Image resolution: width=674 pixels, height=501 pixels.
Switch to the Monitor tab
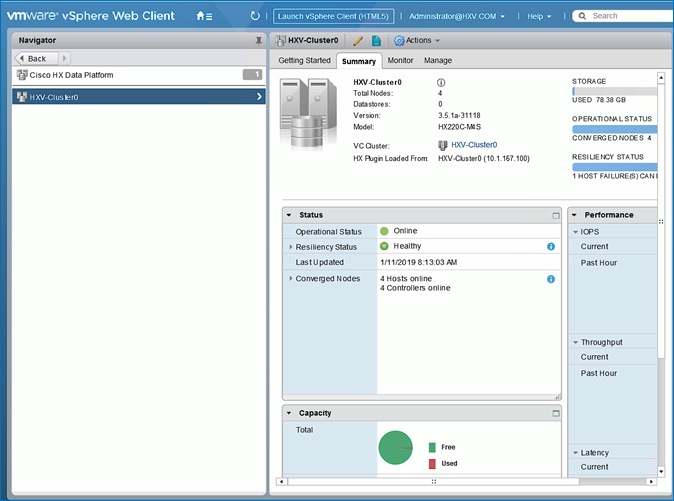(x=400, y=61)
